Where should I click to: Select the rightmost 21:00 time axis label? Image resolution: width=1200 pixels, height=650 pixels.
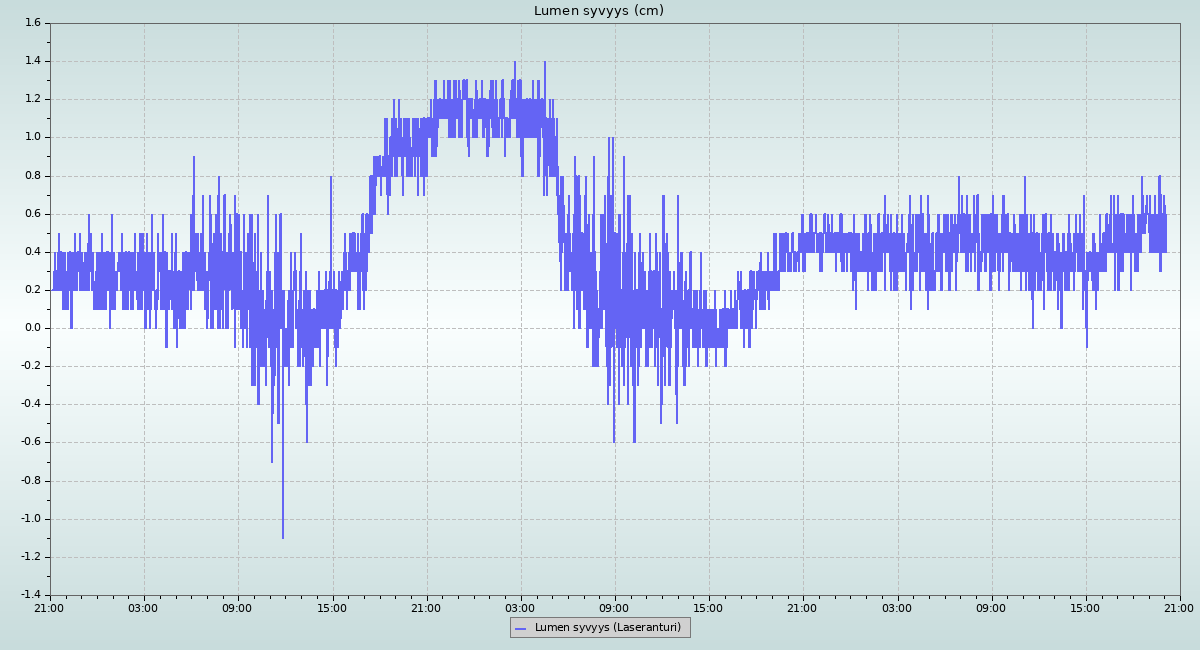[x=1179, y=607]
